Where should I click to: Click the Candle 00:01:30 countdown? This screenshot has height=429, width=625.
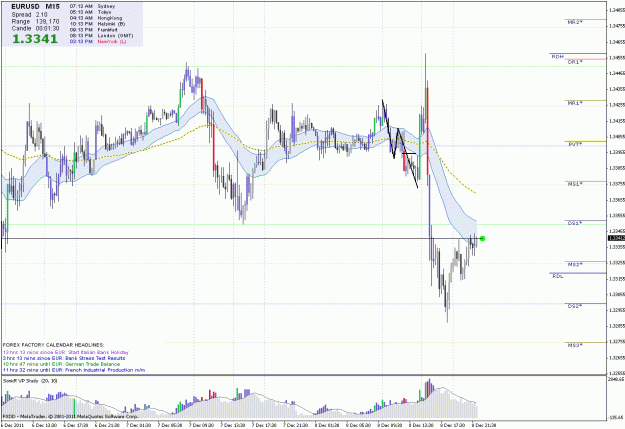35,29
